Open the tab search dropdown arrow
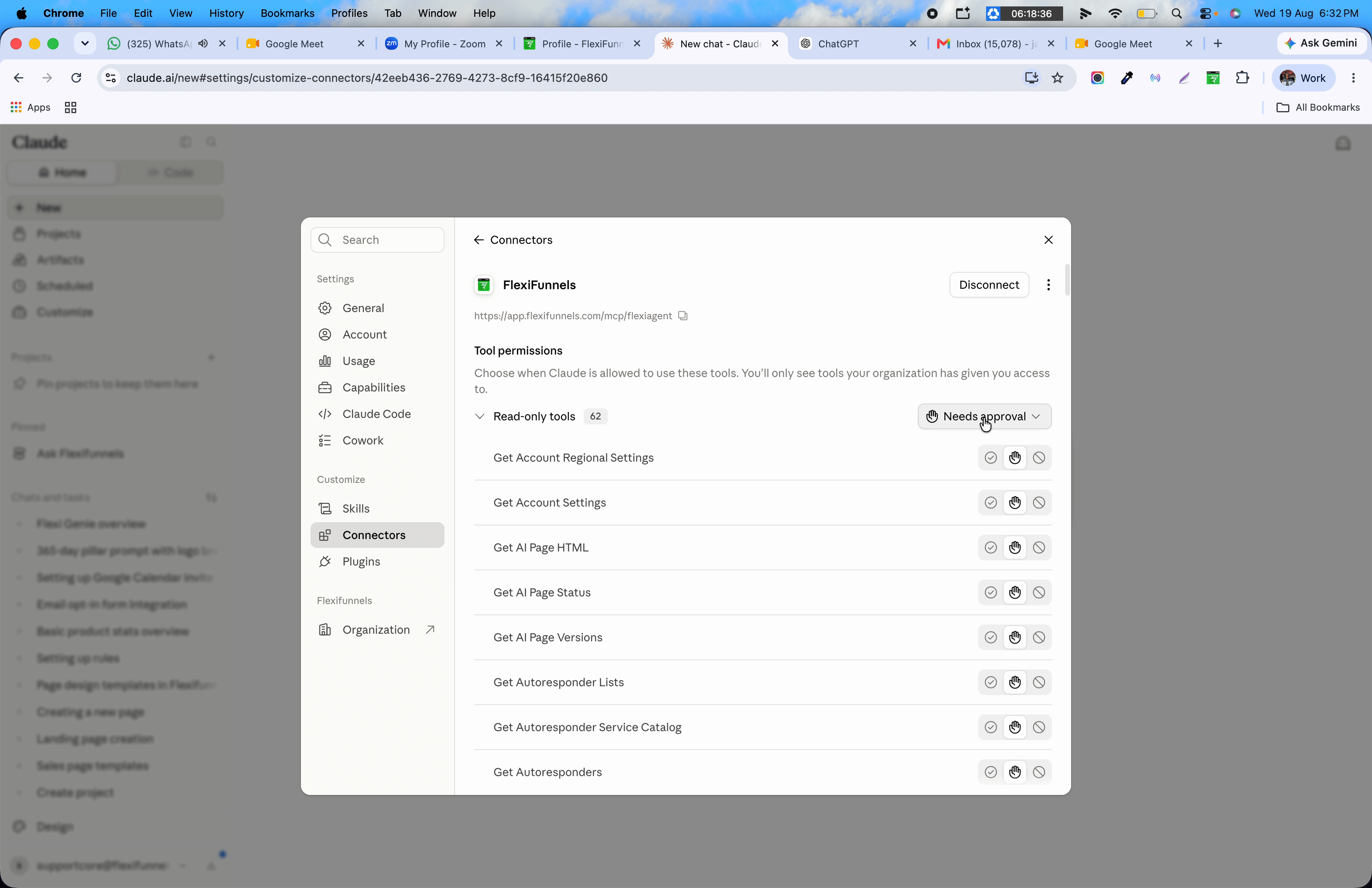 pos(85,44)
